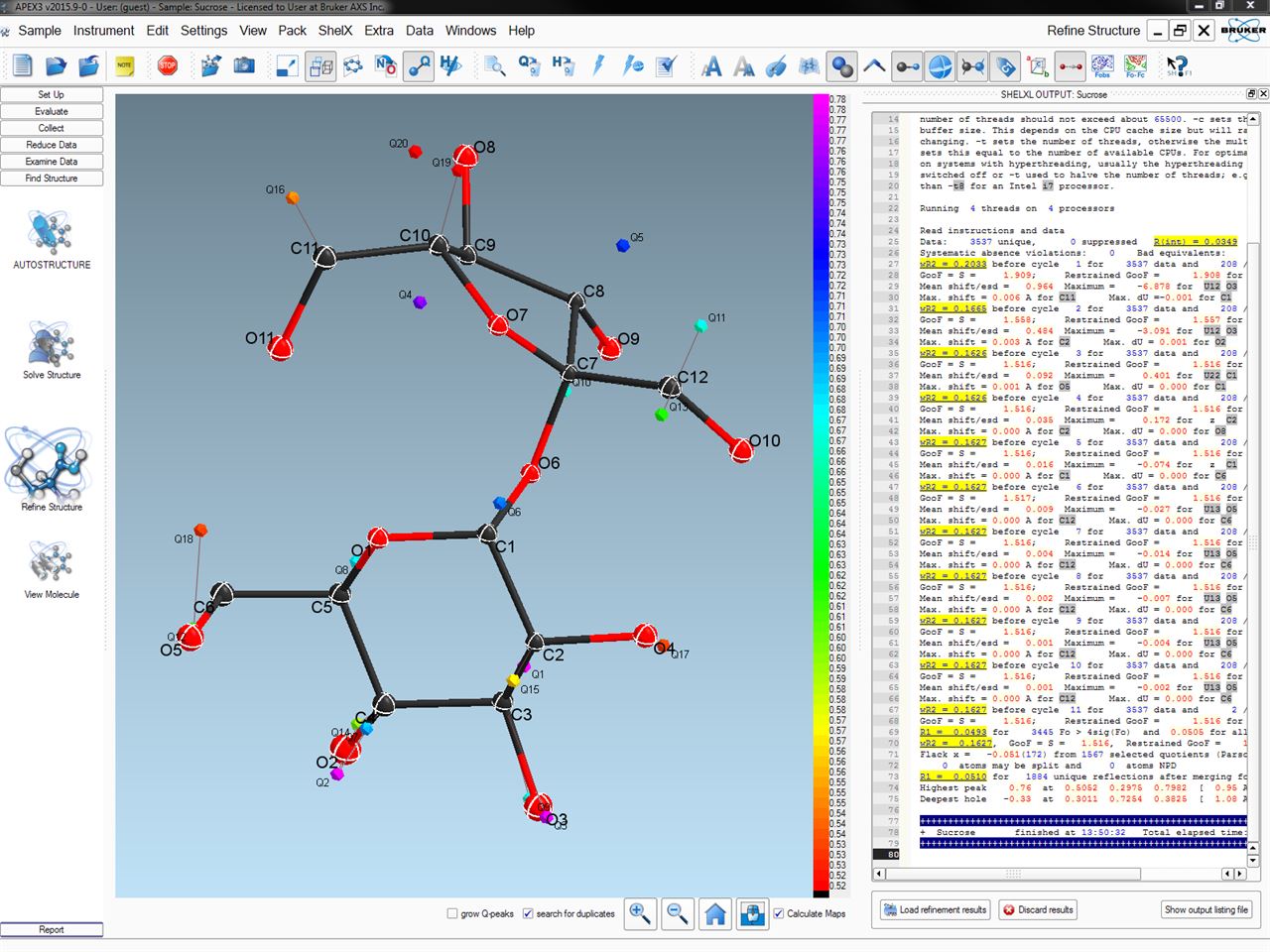This screenshot has height=952, width=1270.
Task: Click the zoom out magnifier button
Action: click(678, 913)
